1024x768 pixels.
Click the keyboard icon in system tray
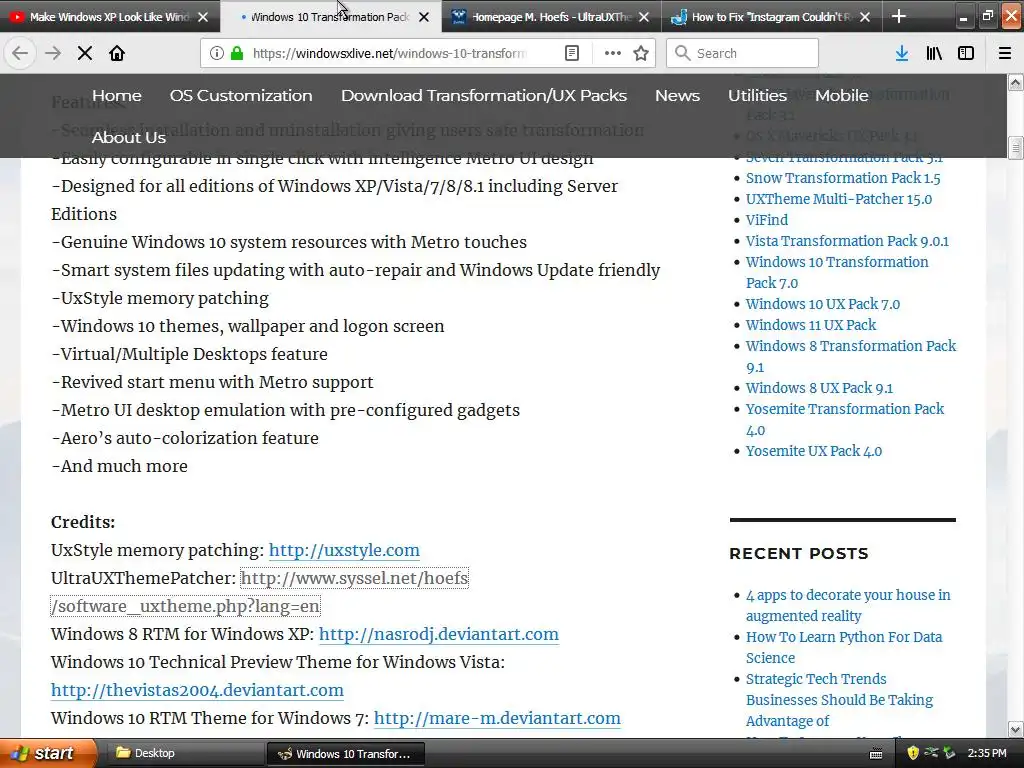click(x=876, y=754)
